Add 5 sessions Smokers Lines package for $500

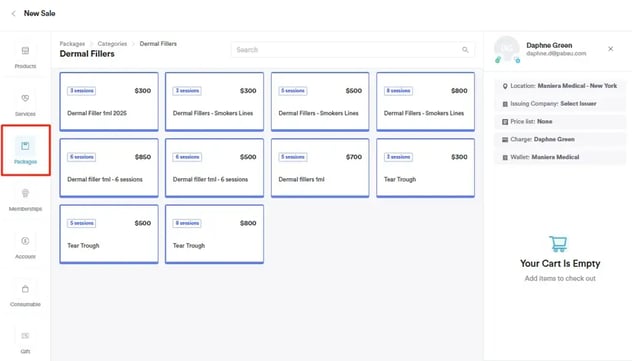(x=320, y=102)
